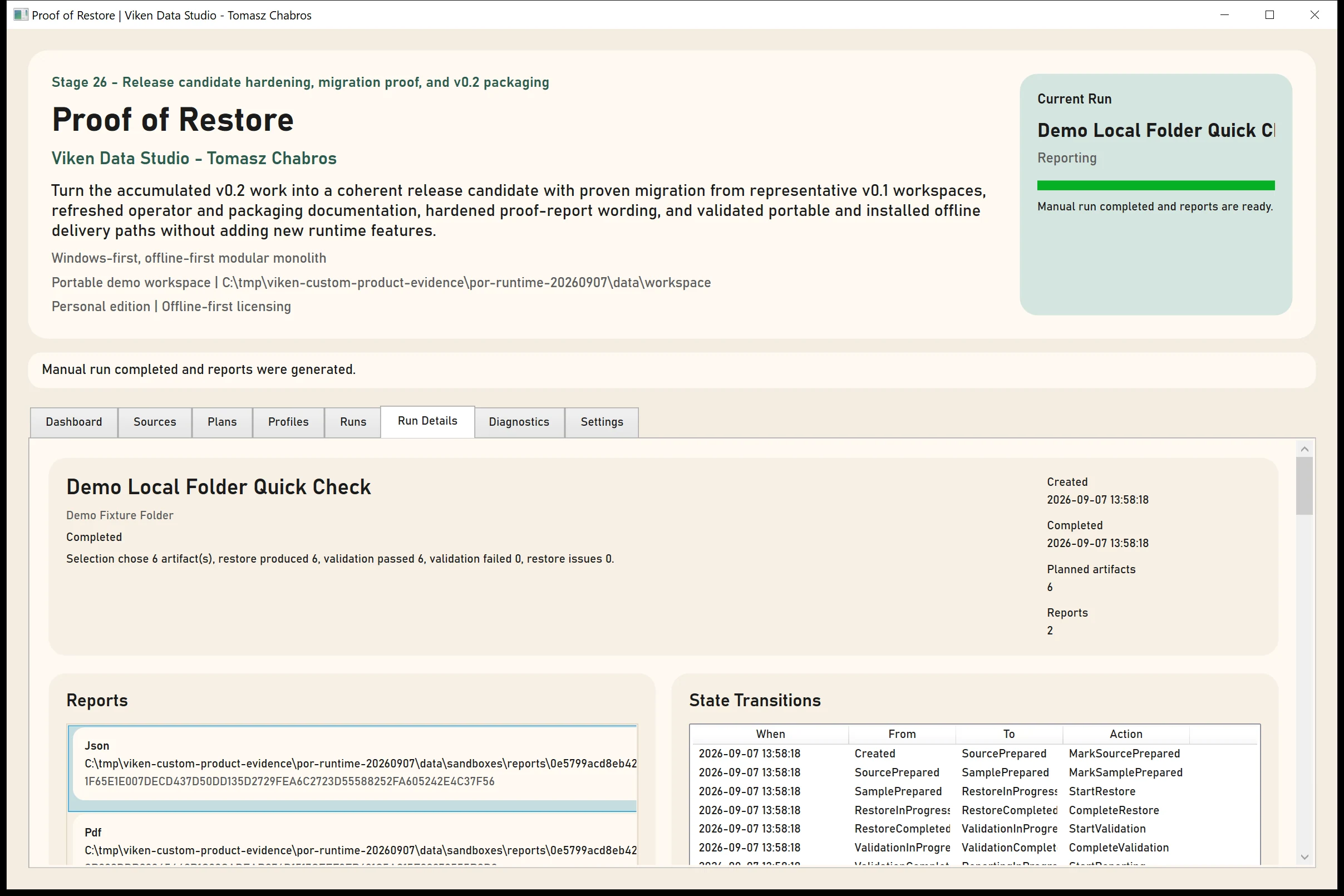Viewport: 1344px width, 896px height.
Task: Open the Plans tab
Action: (221, 422)
